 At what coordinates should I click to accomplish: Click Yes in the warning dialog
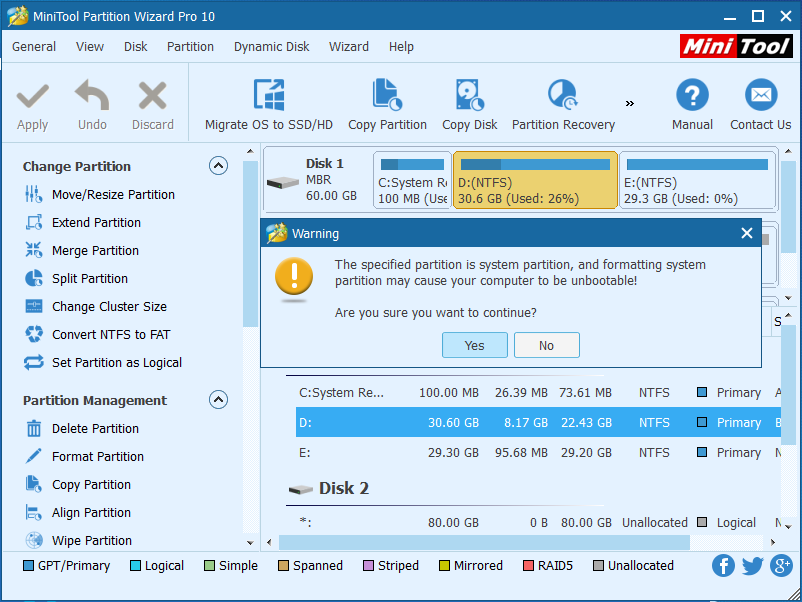click(x=474, y=344)
